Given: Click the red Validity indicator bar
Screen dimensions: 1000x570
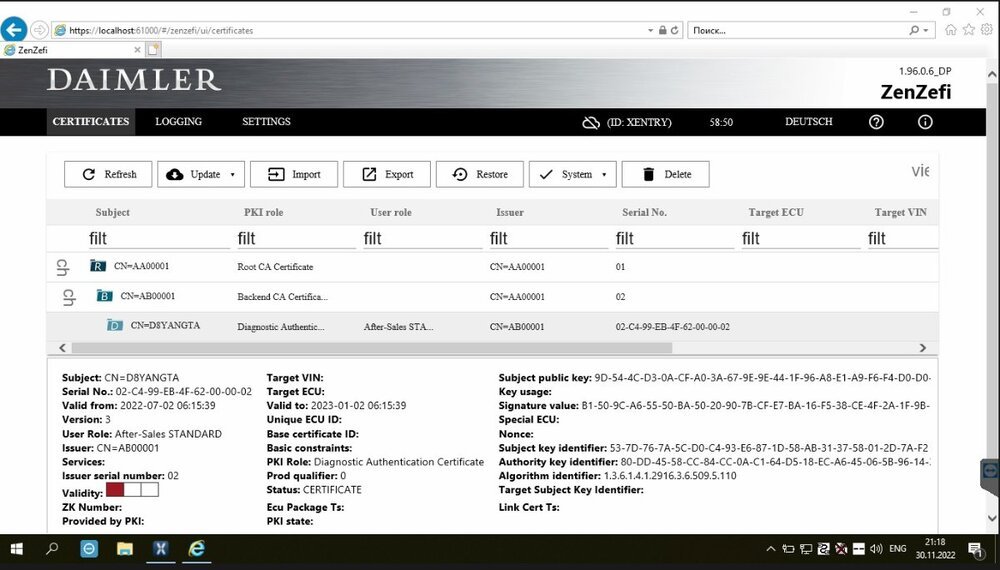Looking at the screenshot, I should (115, 490).
